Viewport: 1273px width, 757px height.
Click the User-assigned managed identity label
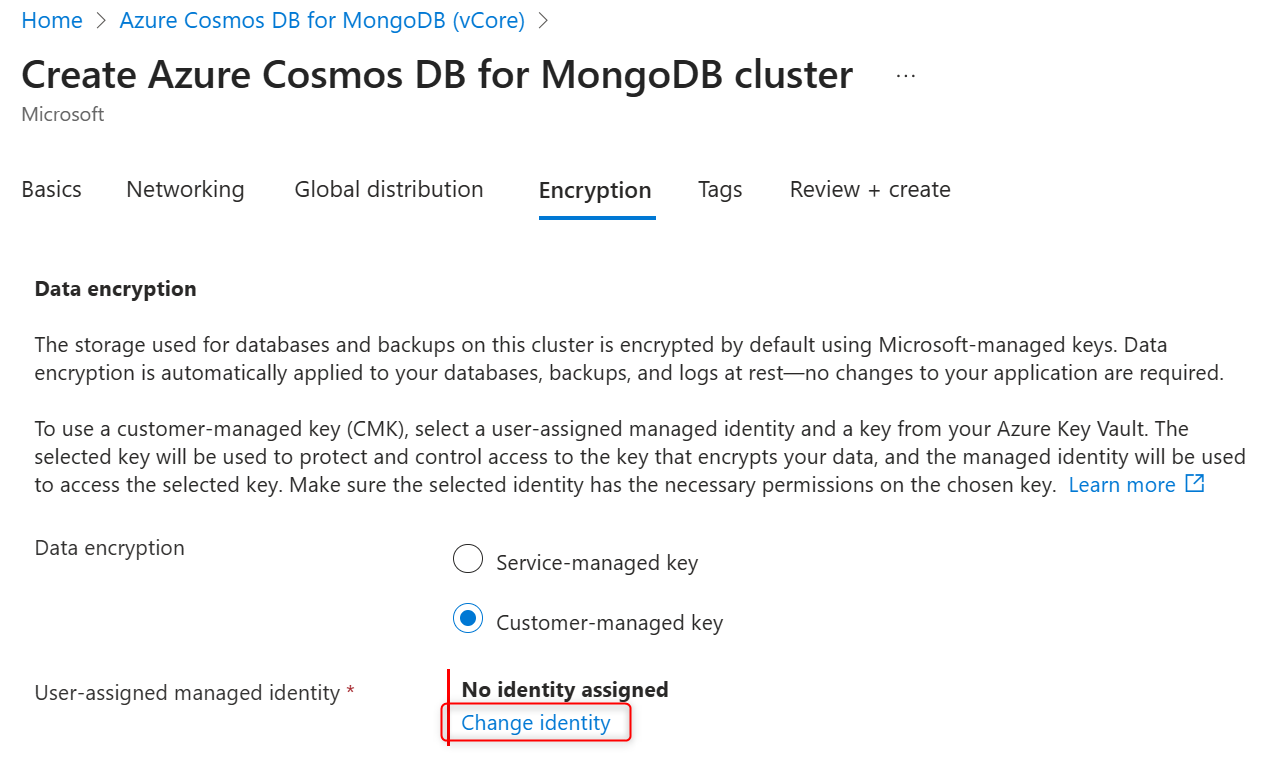tap(187, 693)
